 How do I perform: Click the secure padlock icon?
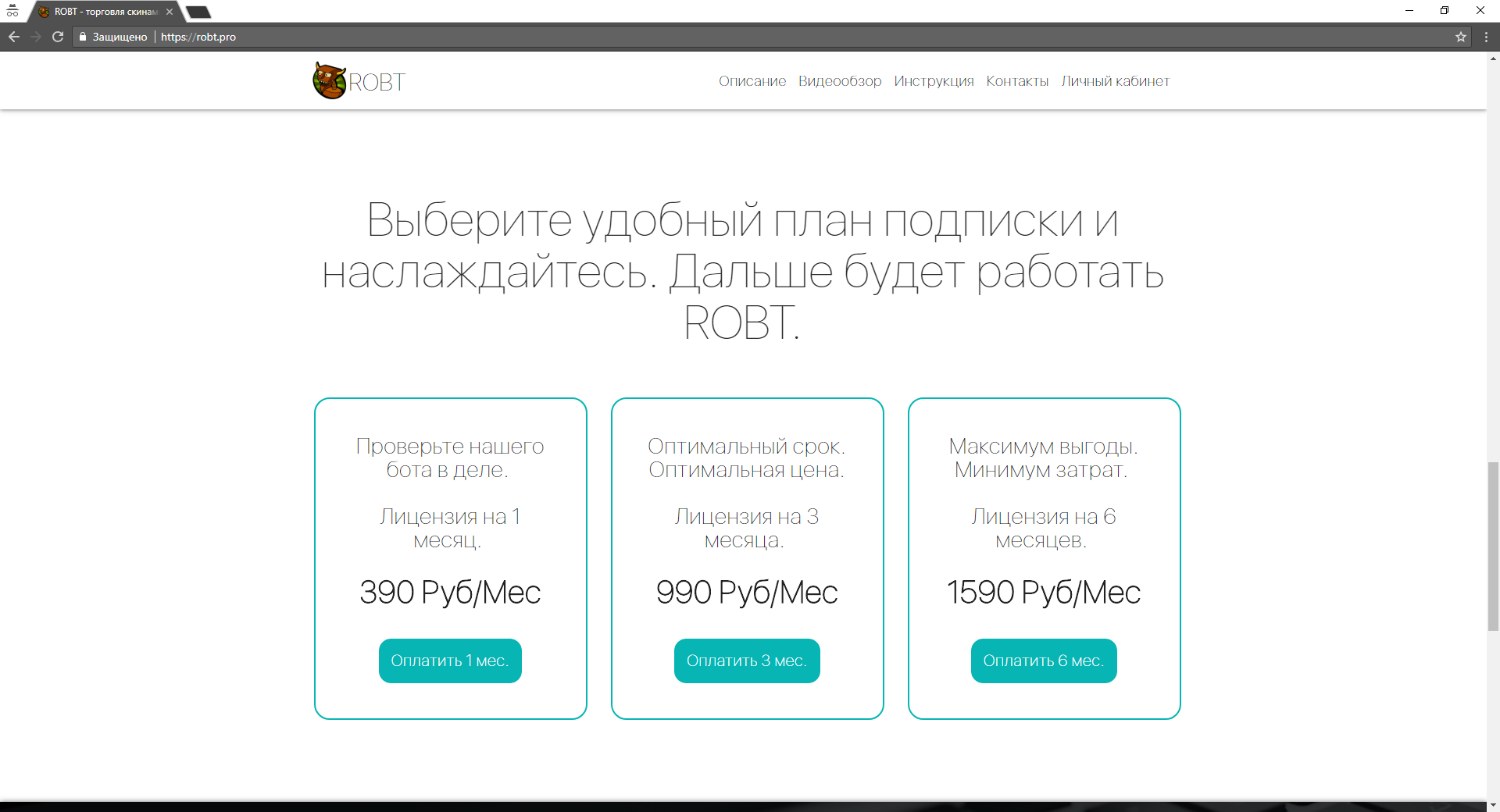tap(83, 37)
